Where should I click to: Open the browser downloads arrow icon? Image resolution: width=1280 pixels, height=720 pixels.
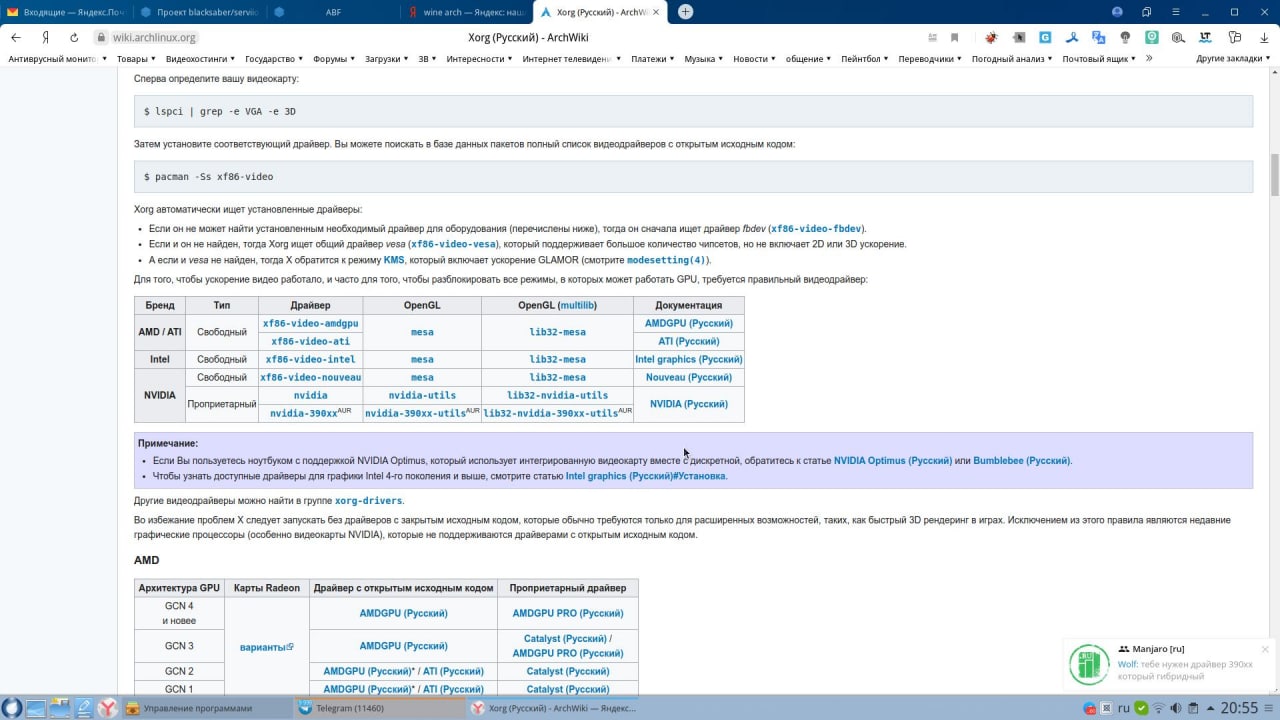tap(1263, 37)
